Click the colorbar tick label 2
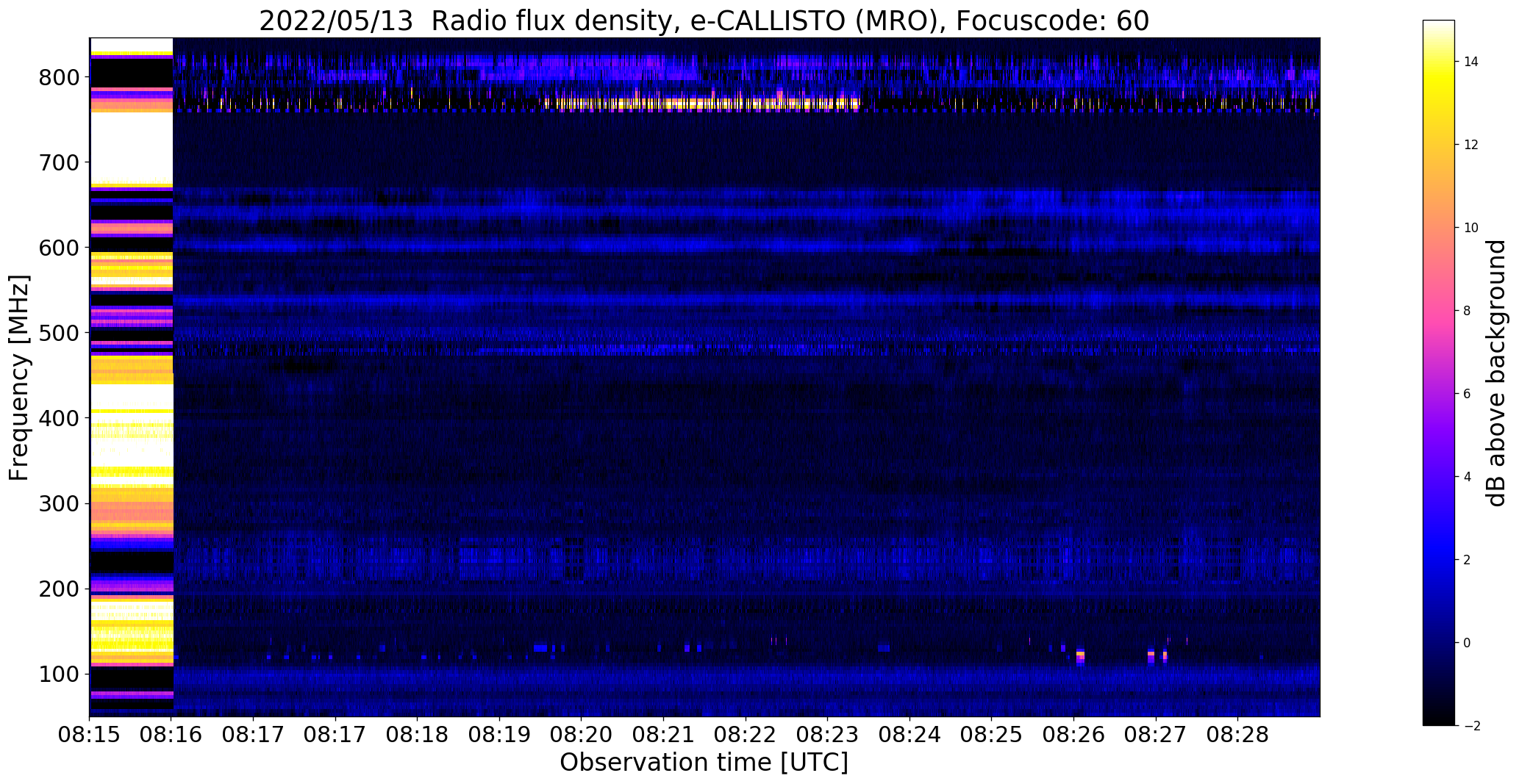This screenshot has width=1519, height=784. [1468, 560]
